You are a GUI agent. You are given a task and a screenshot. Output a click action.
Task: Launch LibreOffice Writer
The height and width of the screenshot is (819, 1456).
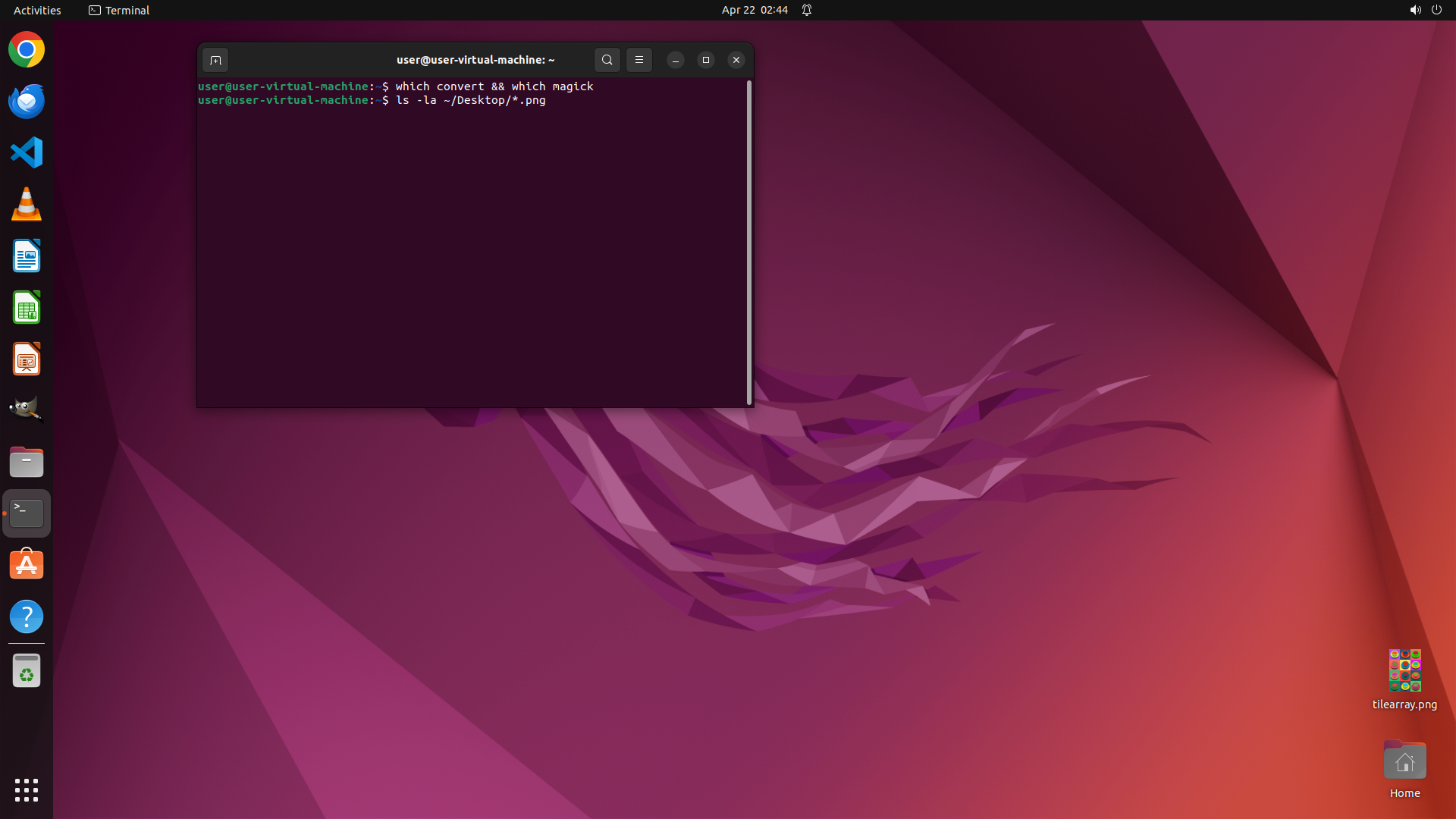(x=27, y=256)
